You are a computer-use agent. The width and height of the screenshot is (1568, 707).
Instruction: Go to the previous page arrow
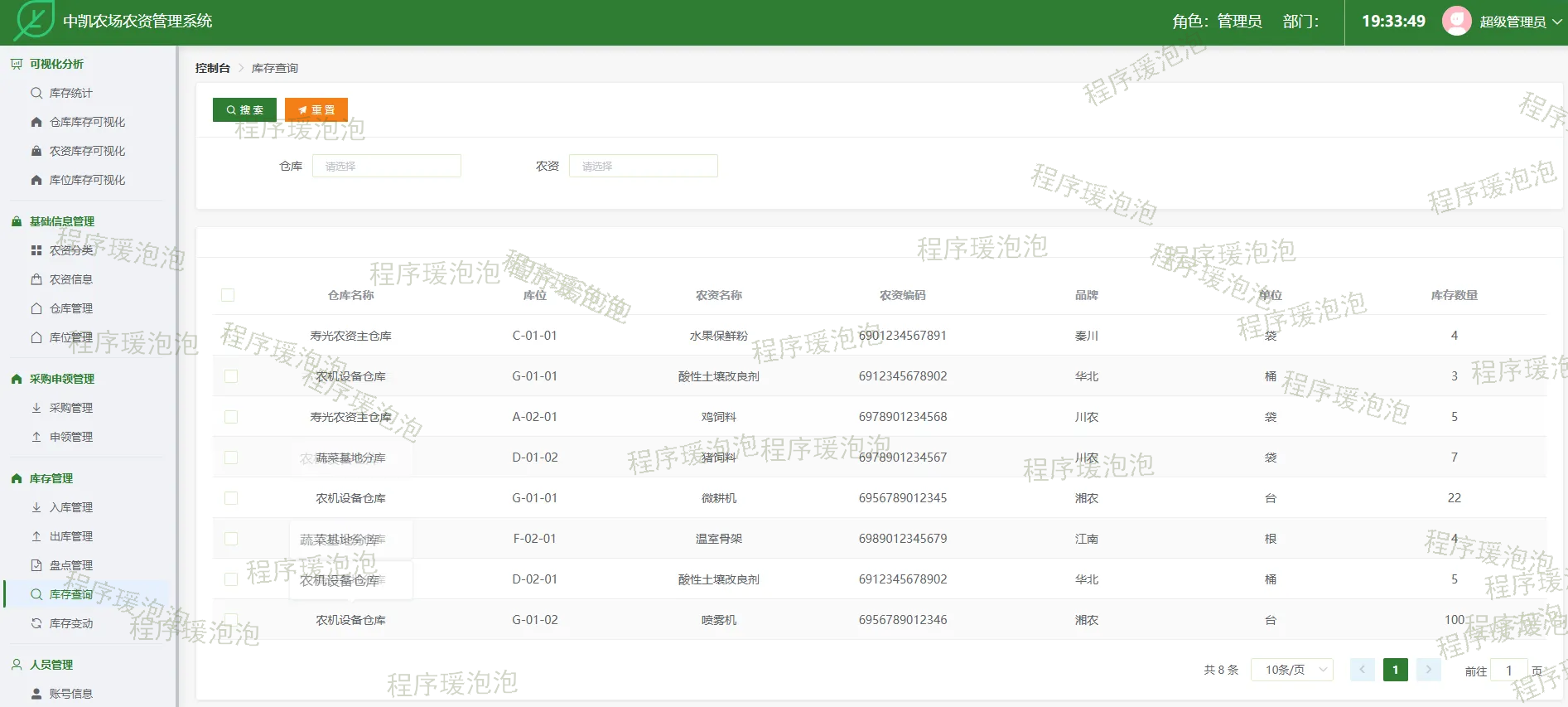[x=1363, y=670]
